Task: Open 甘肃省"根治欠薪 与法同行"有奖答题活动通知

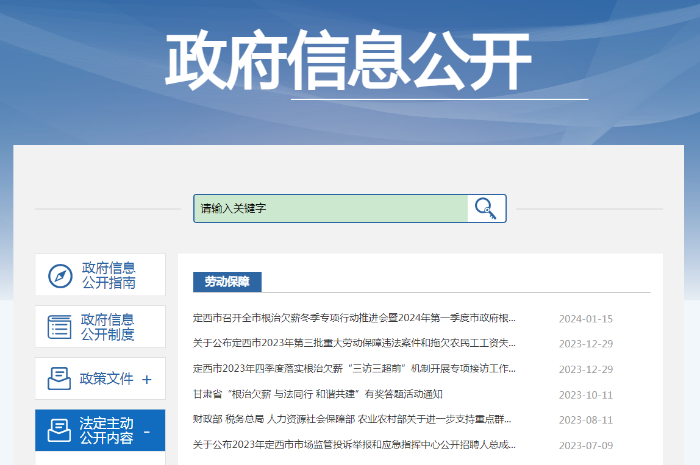Action: coord(317,394)
